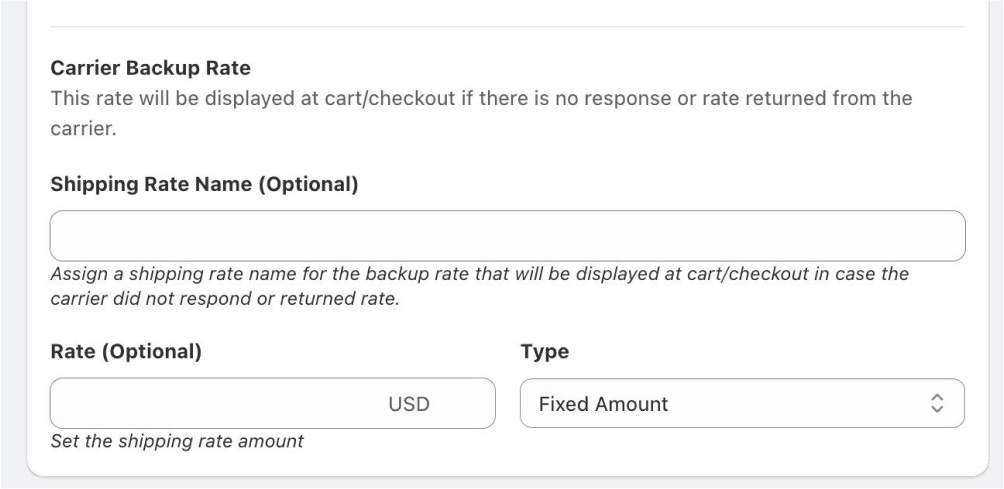The width and height of the screenshot is (1004, 489).
Task: Click the "Set the shipping rate amount" hint
Action: (177, 441)
